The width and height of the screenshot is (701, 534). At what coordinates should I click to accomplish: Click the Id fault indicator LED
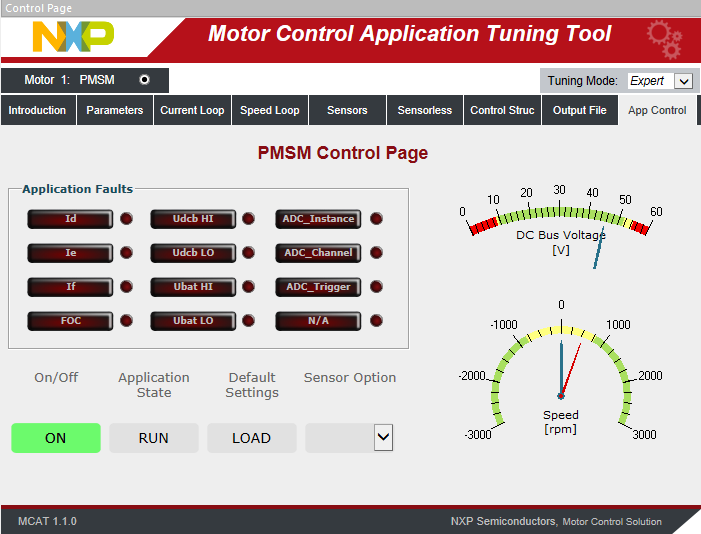coord(127,219)
